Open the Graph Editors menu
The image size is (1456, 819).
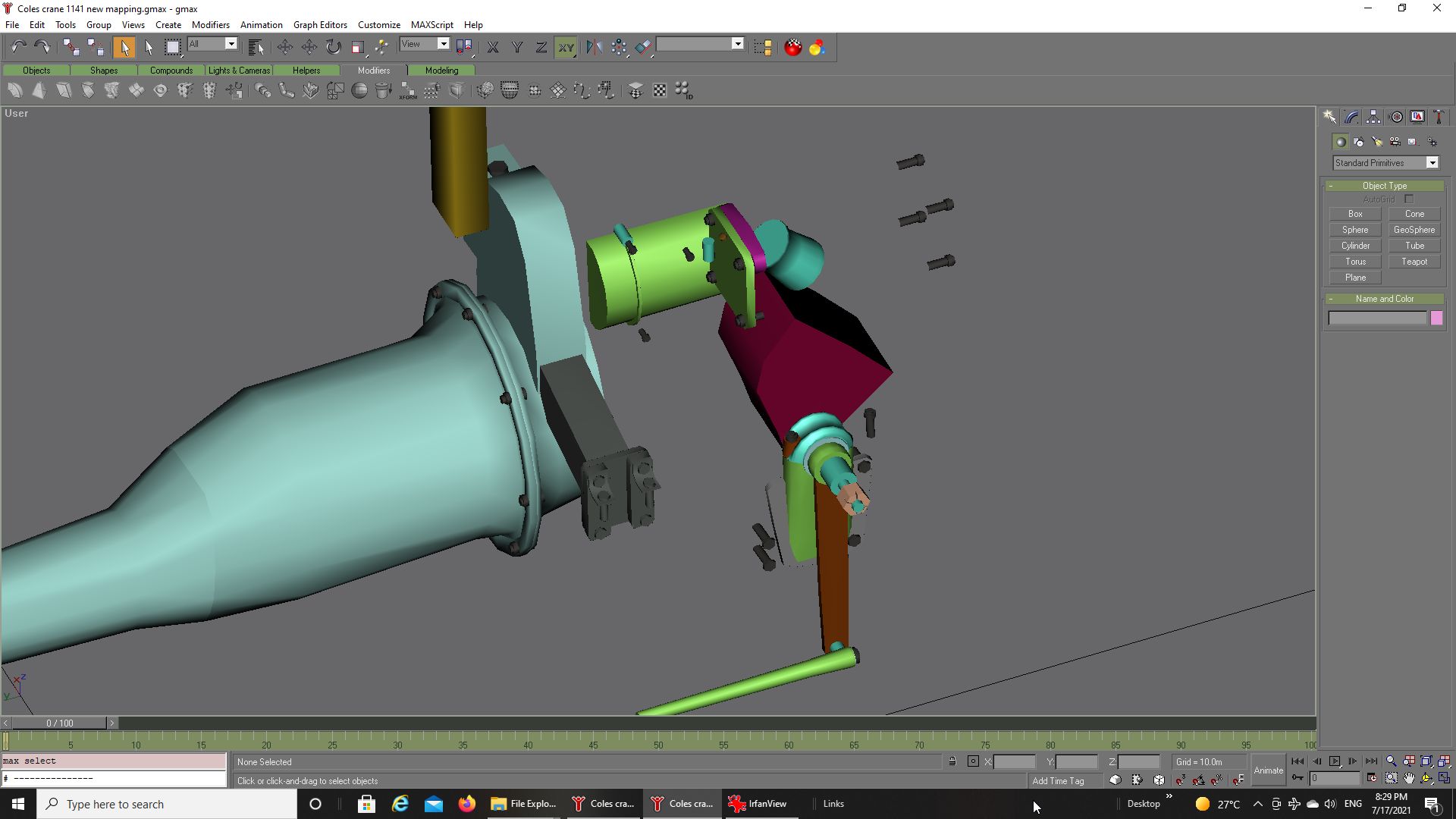point(320,25)
